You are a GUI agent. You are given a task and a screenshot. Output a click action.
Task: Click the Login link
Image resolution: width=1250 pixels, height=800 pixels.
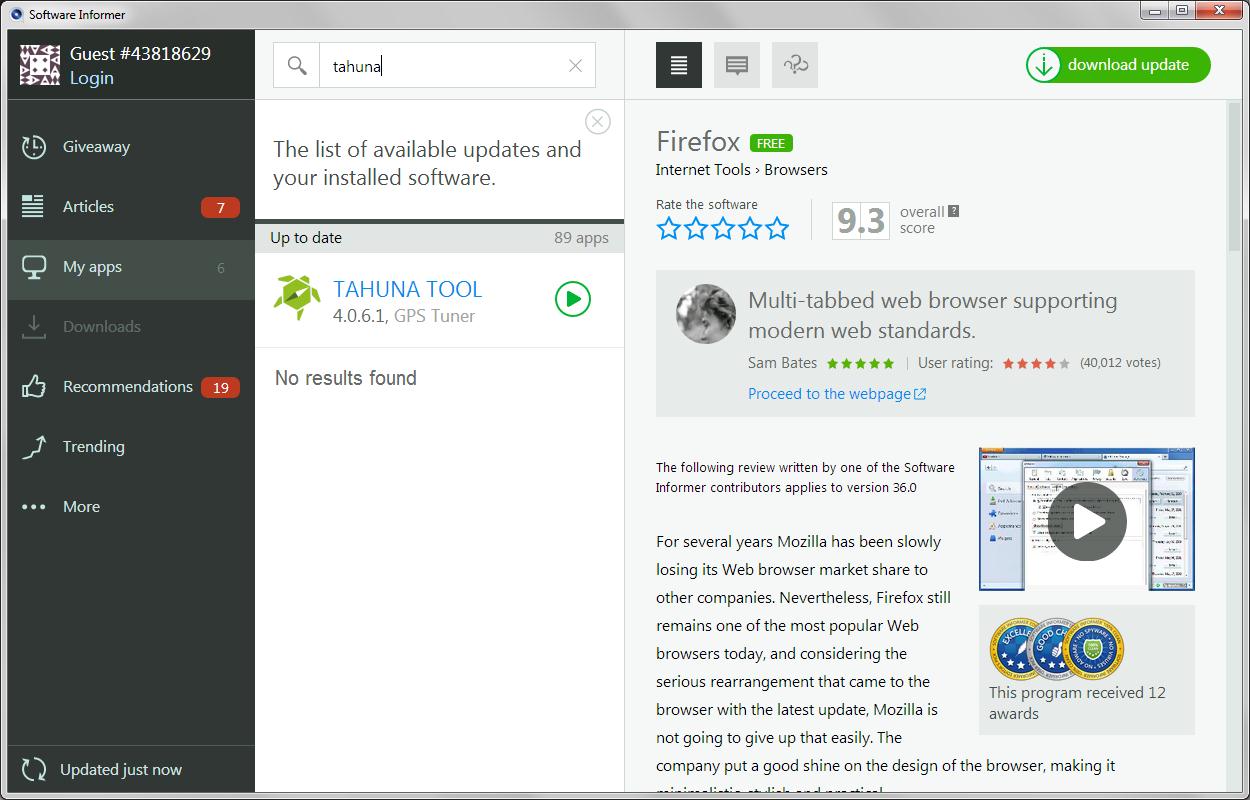point(91,78)
